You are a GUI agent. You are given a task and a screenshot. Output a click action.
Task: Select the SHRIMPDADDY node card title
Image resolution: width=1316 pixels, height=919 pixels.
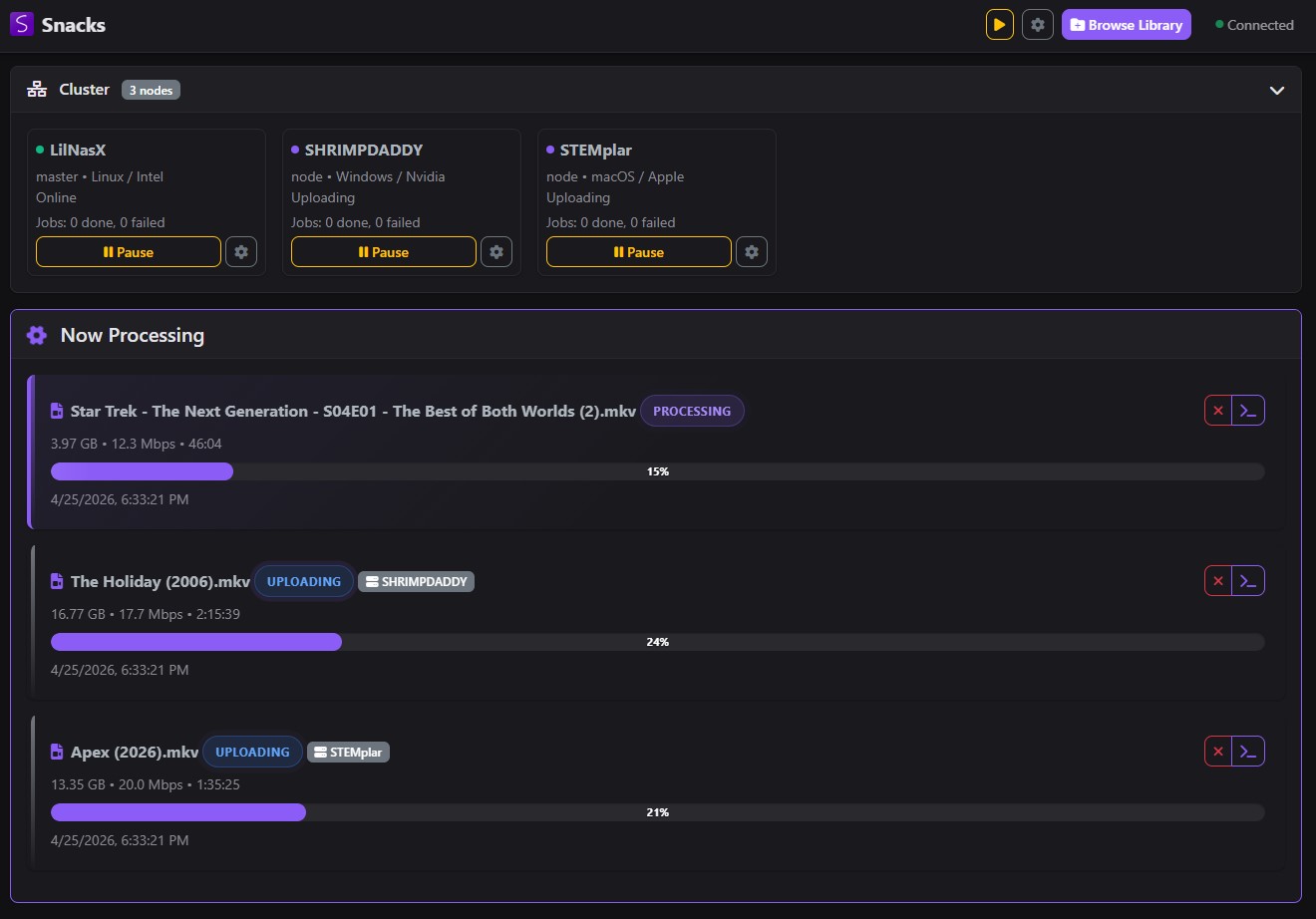pos(364,150)
